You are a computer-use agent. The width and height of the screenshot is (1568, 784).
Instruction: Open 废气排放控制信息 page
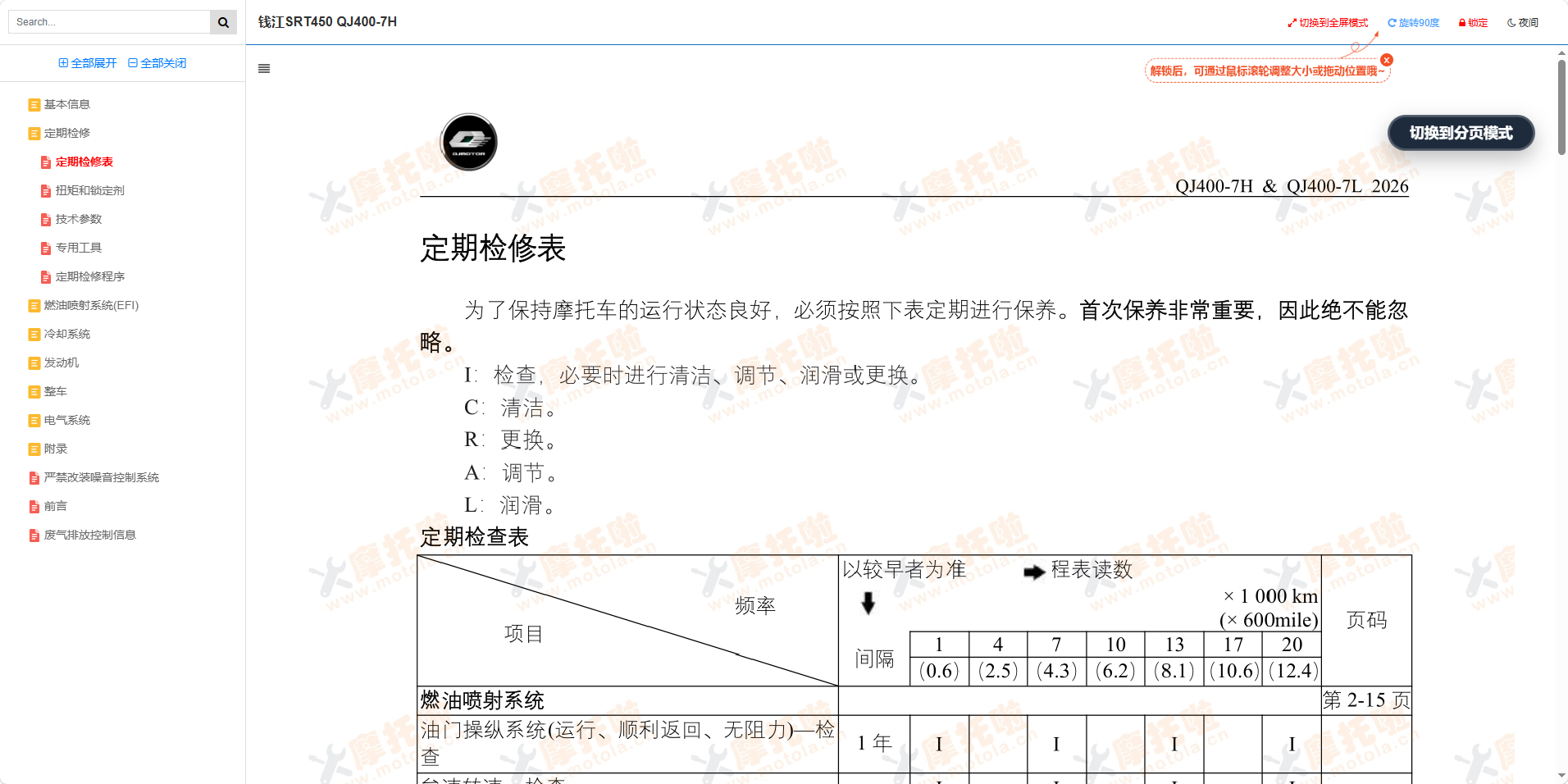(90, 535)
